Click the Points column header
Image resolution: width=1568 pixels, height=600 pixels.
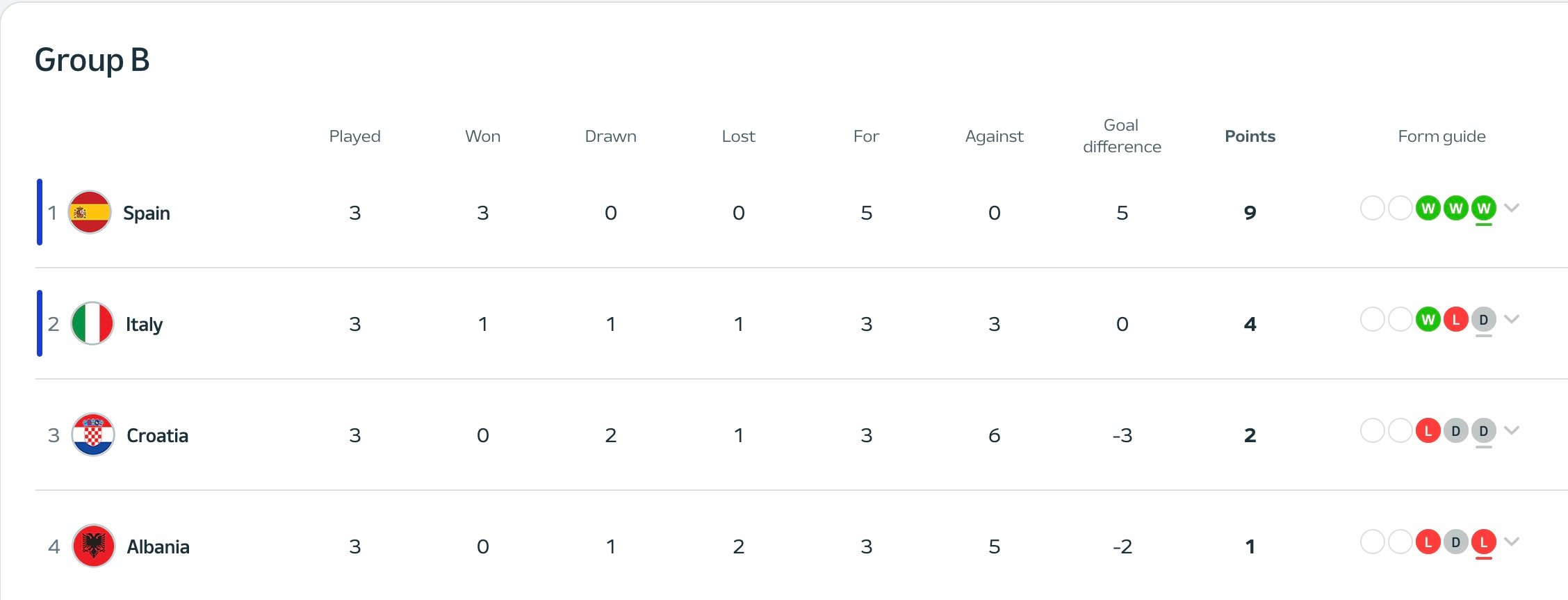coord(1250,136)
